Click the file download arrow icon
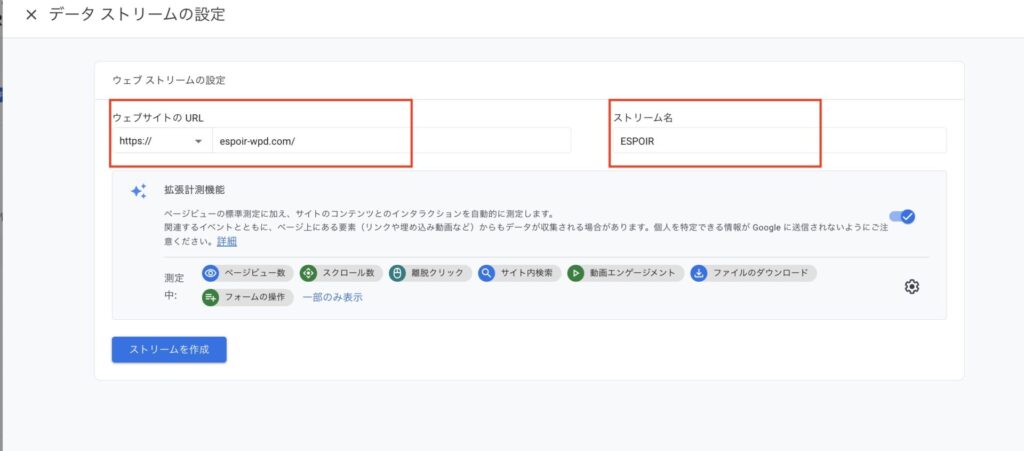 coord(699,273)
